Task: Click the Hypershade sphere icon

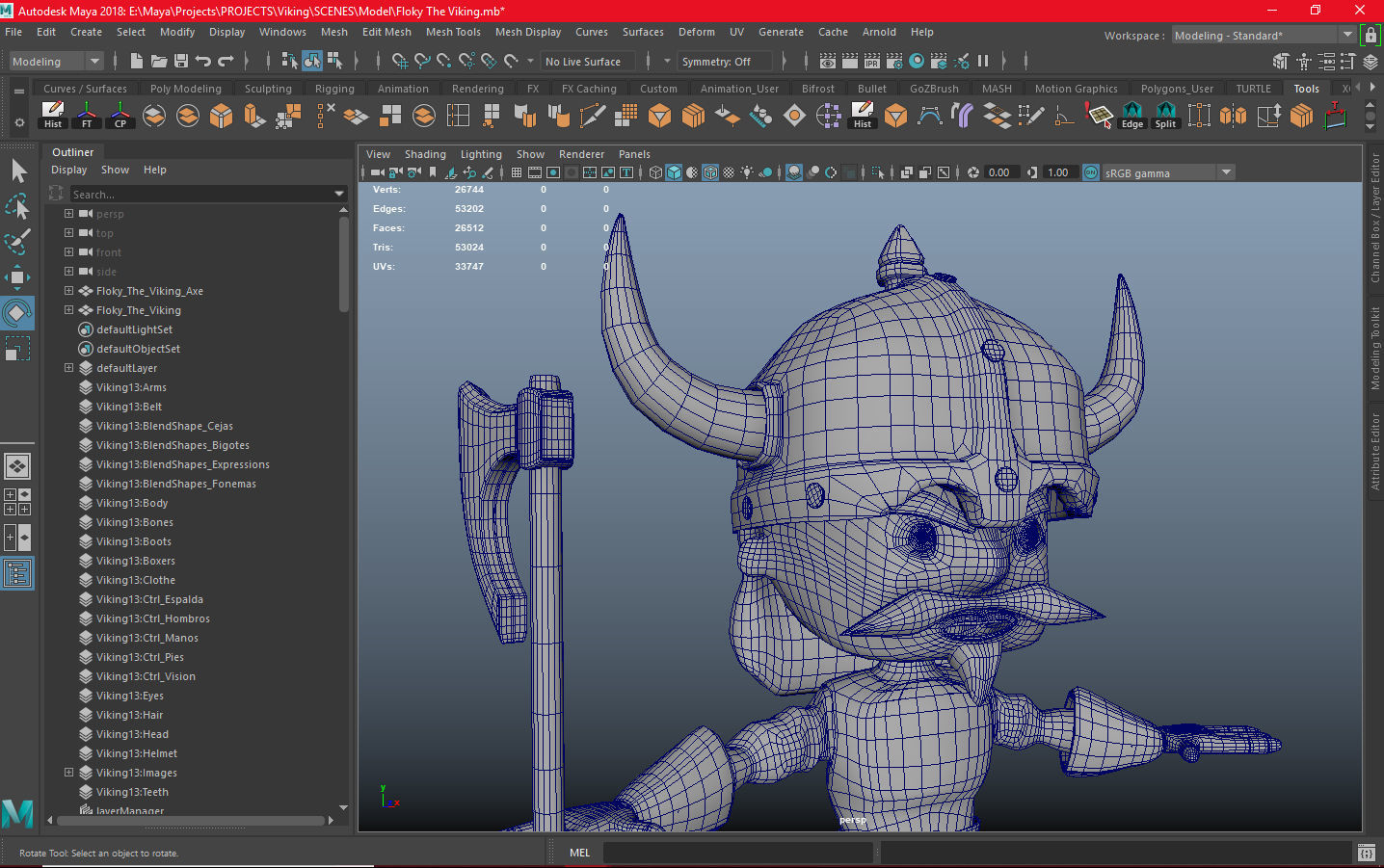Action: click(917, 61)
